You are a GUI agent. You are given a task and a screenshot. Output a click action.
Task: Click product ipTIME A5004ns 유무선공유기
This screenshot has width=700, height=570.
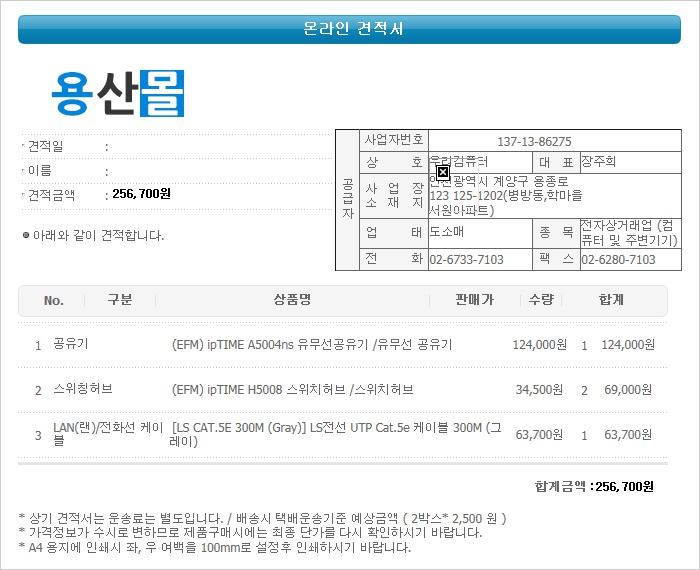(x=312, y=345)
